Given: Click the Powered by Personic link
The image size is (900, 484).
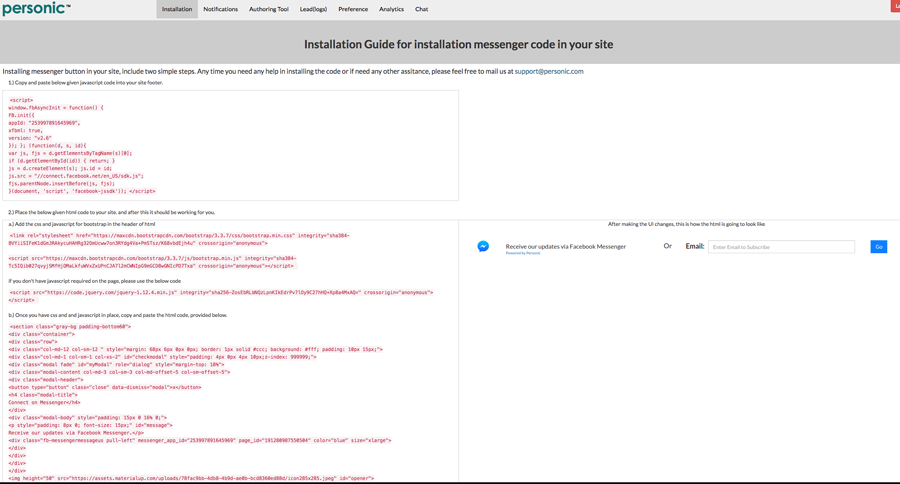Looking at the screenshot, I should tap(523, 253).
